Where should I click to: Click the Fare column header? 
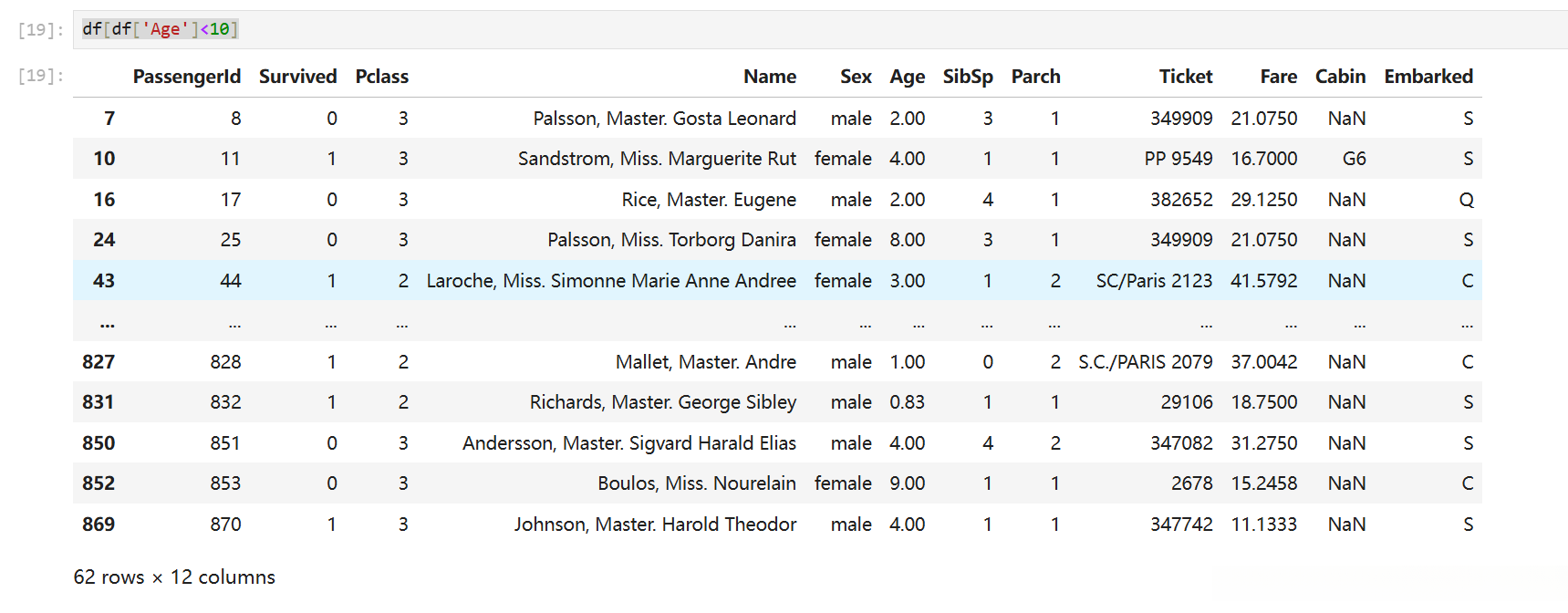1278,77
